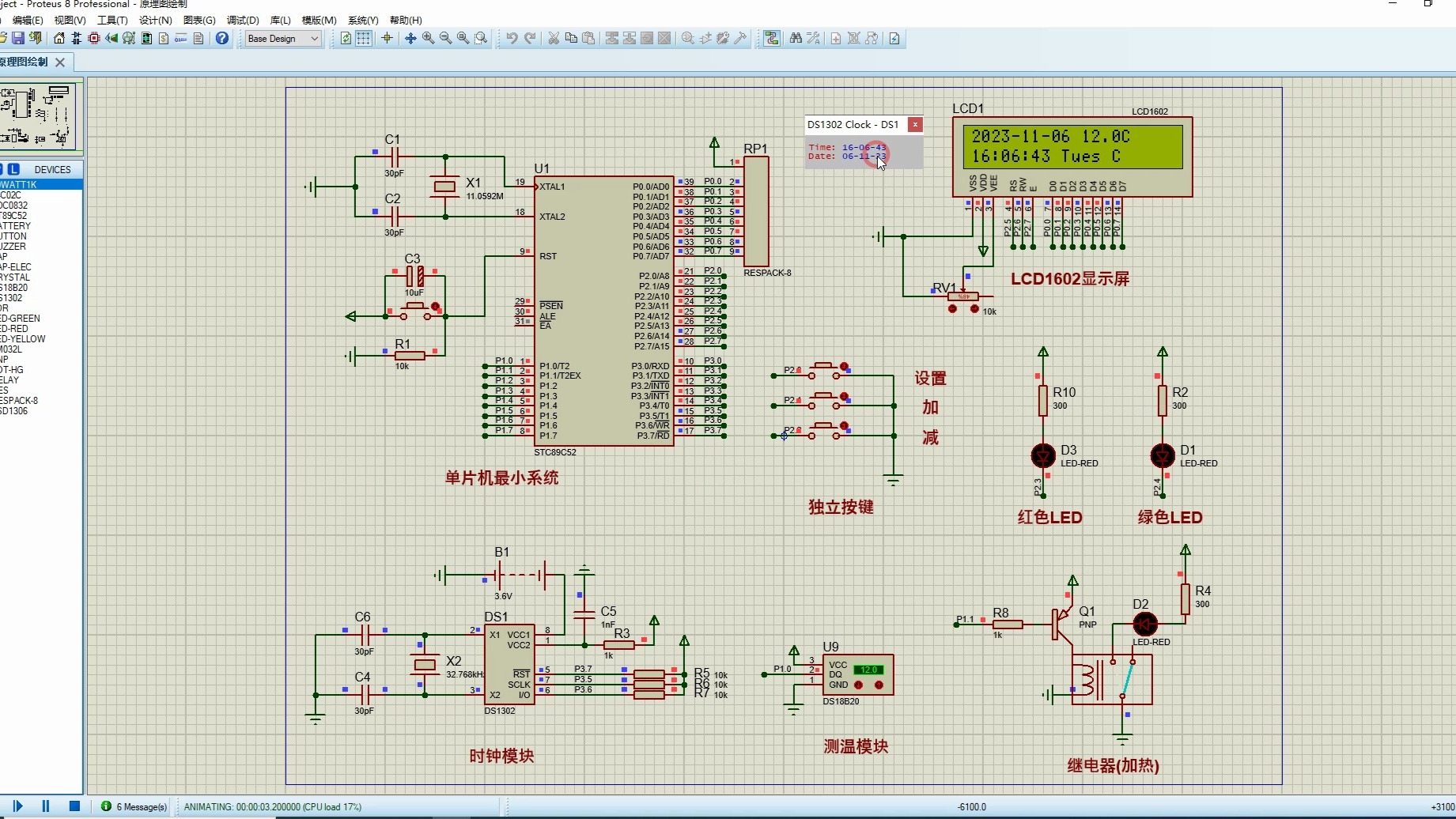Image resolution: width=1456 pixels, height=819 pixels.
Task: Open the Packaging Tool icon
Action: point(723,38)
